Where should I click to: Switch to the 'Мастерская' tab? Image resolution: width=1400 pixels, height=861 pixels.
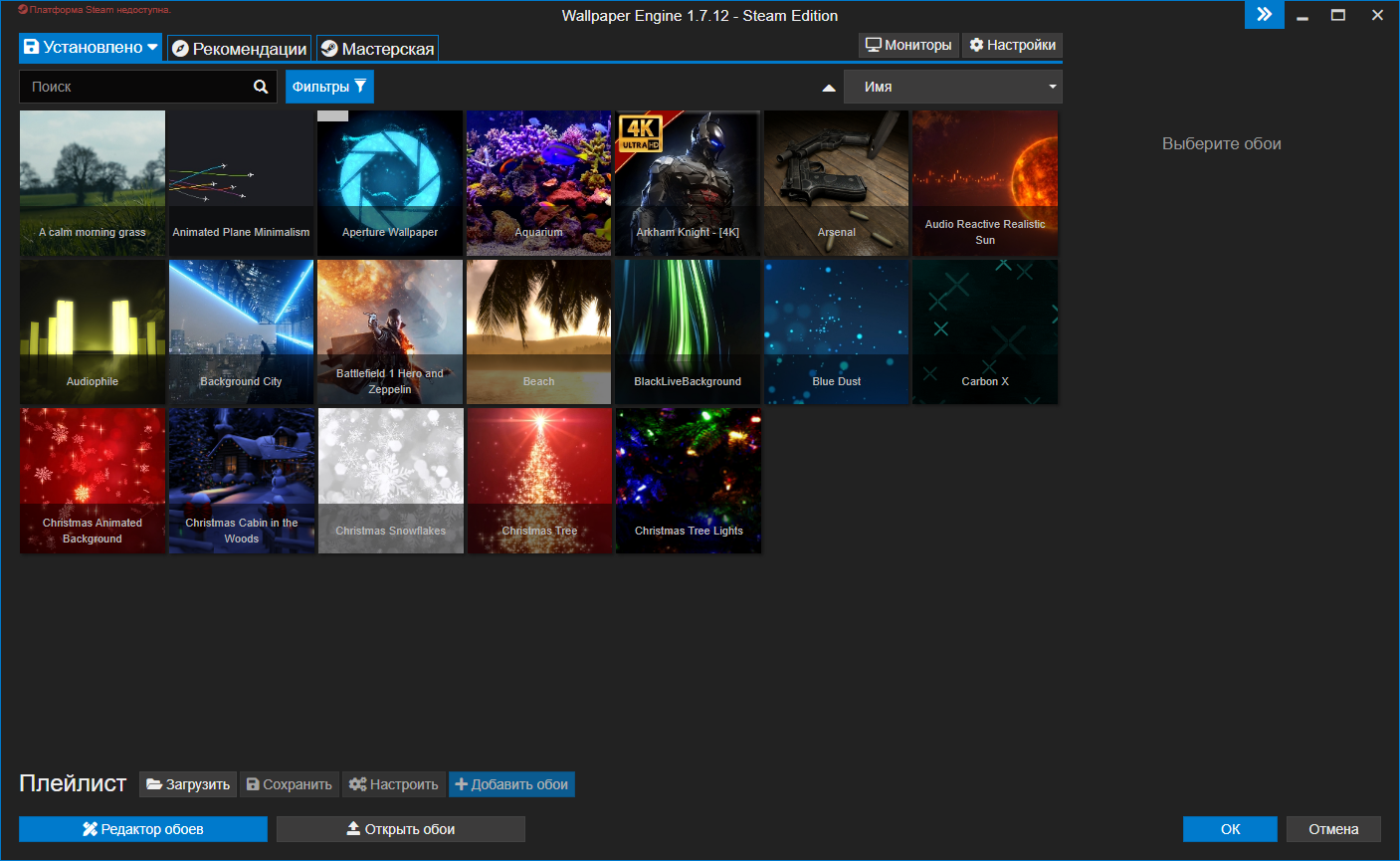click(x=377, y=48)
